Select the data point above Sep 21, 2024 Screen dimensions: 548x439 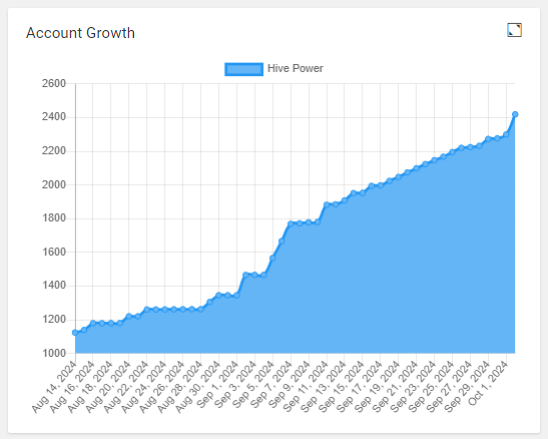click(416, 168)
